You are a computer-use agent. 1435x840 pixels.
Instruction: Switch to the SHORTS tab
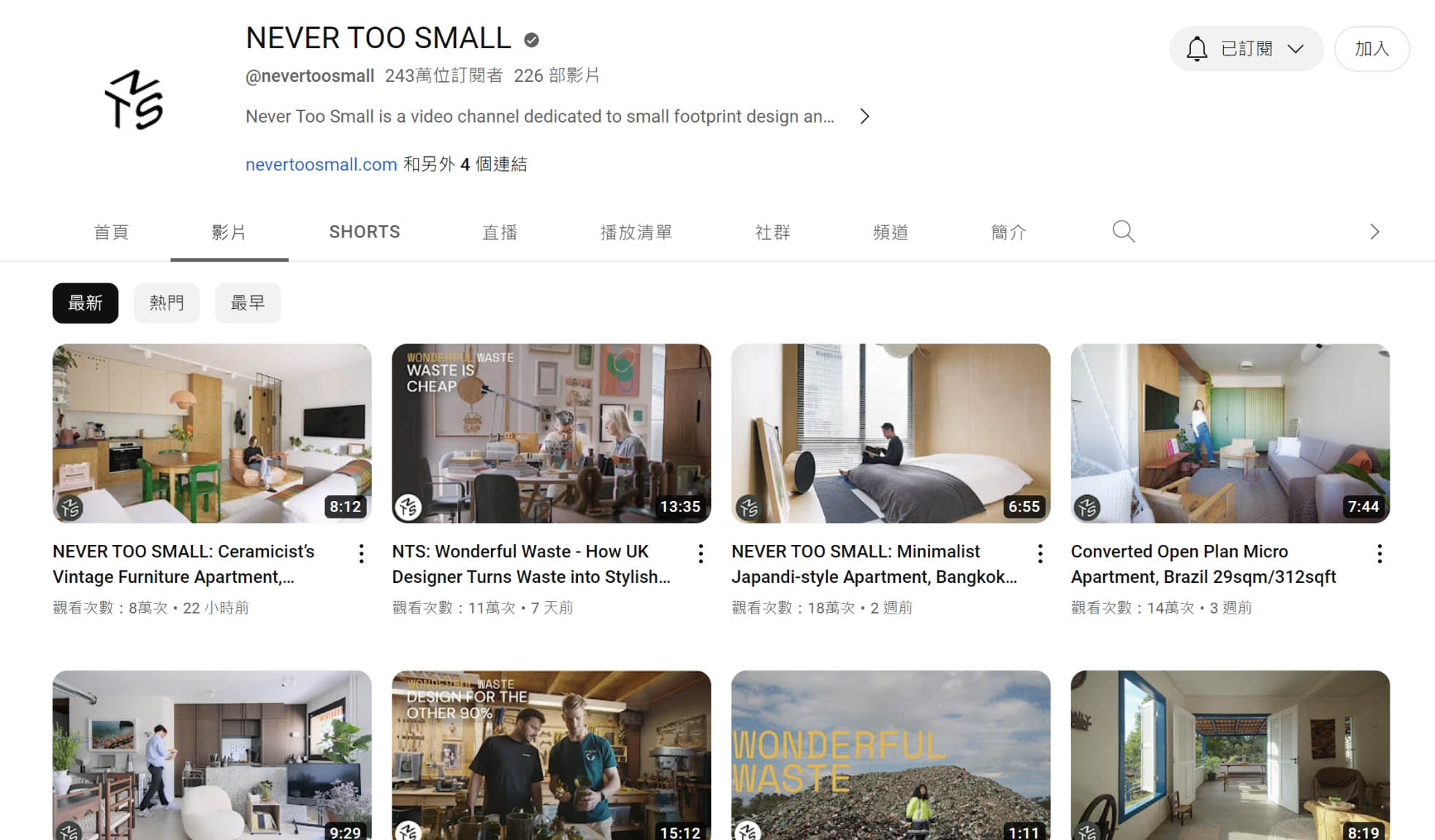tap(364, 232)
